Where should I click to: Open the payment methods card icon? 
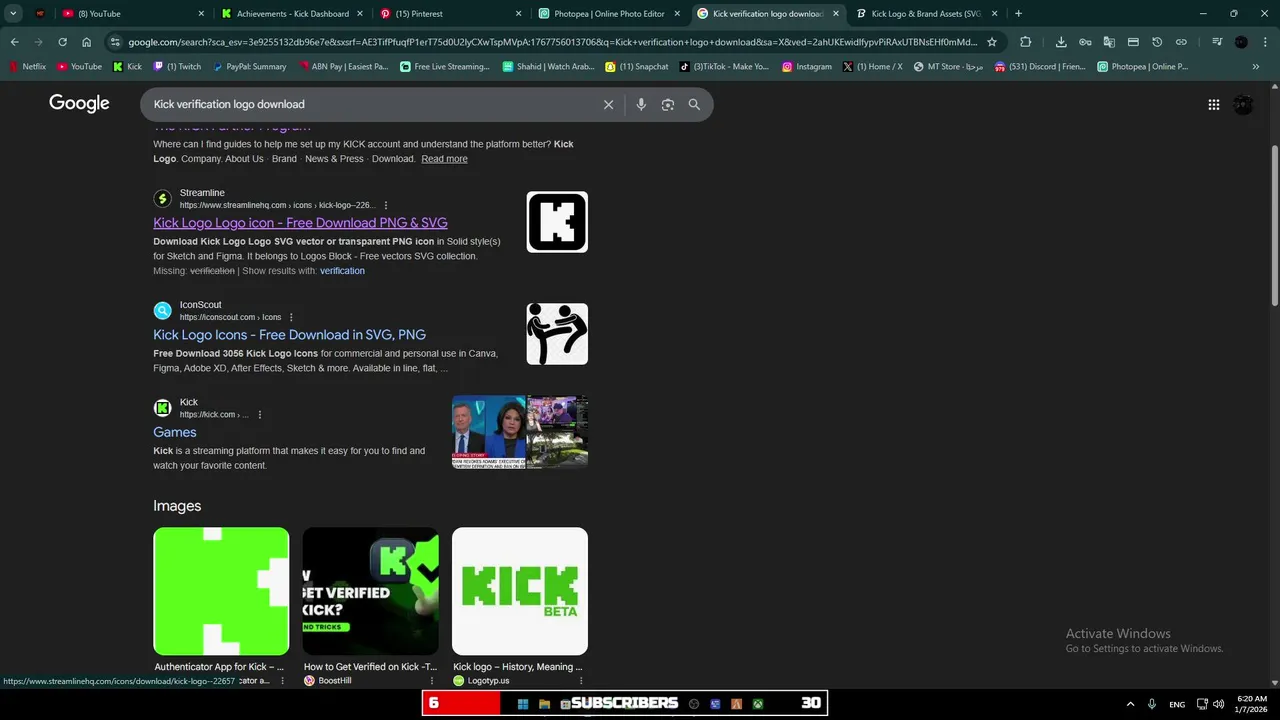pyautogui.click(x=1133, y=42)
